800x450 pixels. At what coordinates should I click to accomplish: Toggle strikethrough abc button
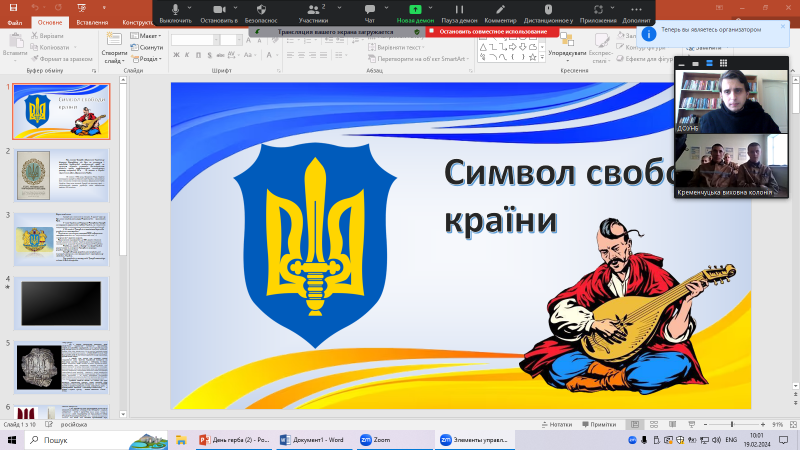[220, 55]
